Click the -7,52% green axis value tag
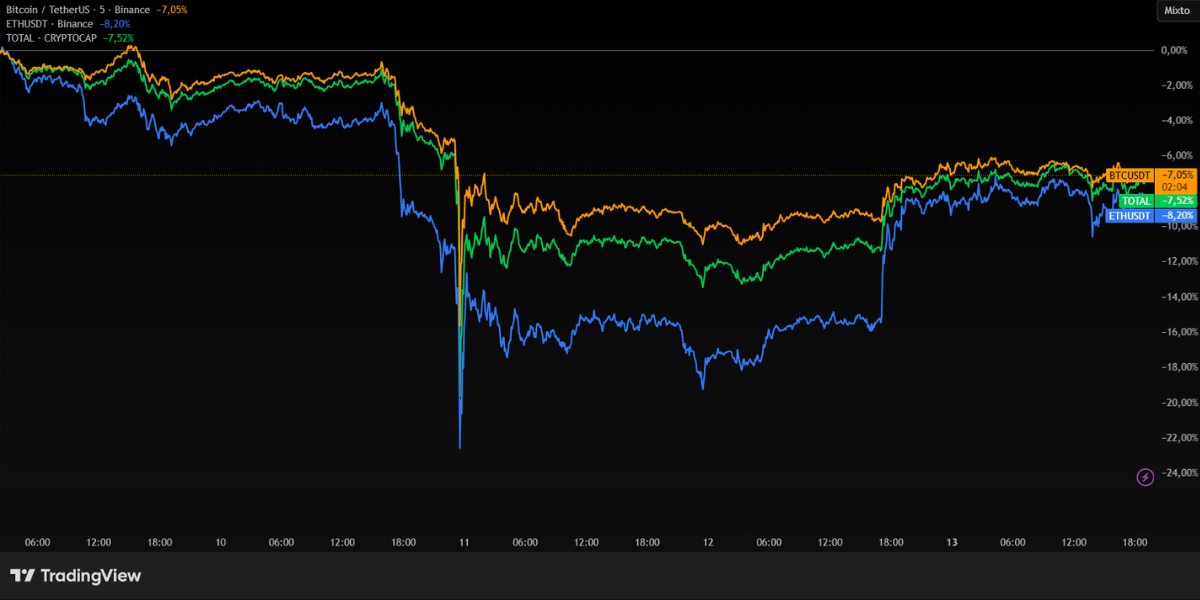This screenshot has height=600, width=1200. (x=1175, y=201)
